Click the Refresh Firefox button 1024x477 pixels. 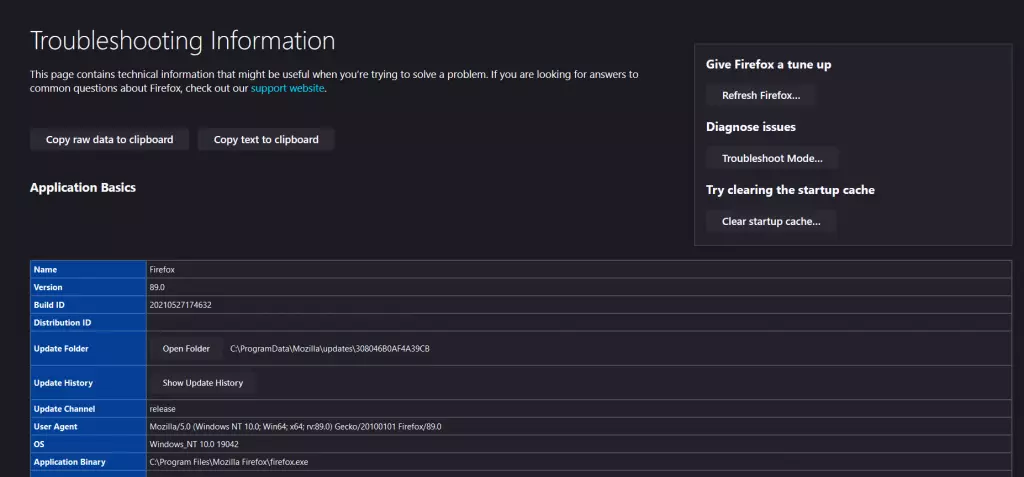(761, 95)
